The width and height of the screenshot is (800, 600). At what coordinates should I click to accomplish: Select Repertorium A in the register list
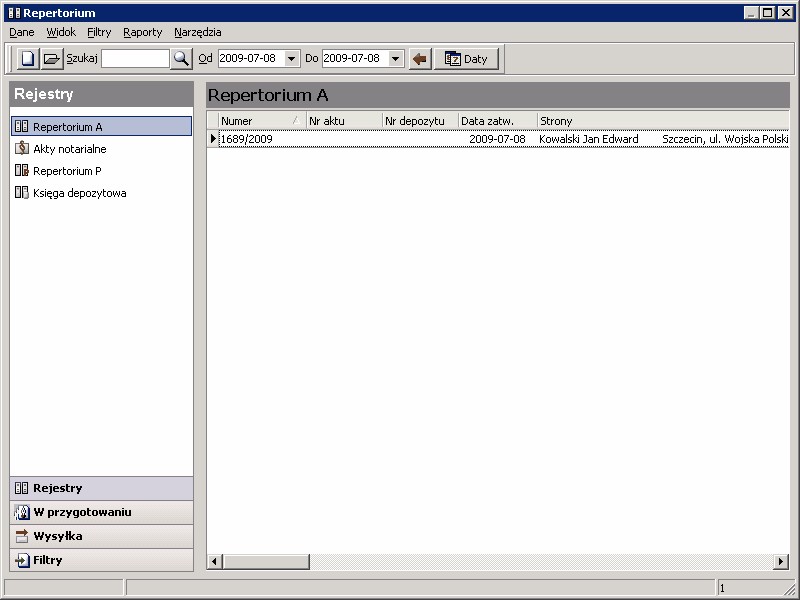[x=67, y=127]
